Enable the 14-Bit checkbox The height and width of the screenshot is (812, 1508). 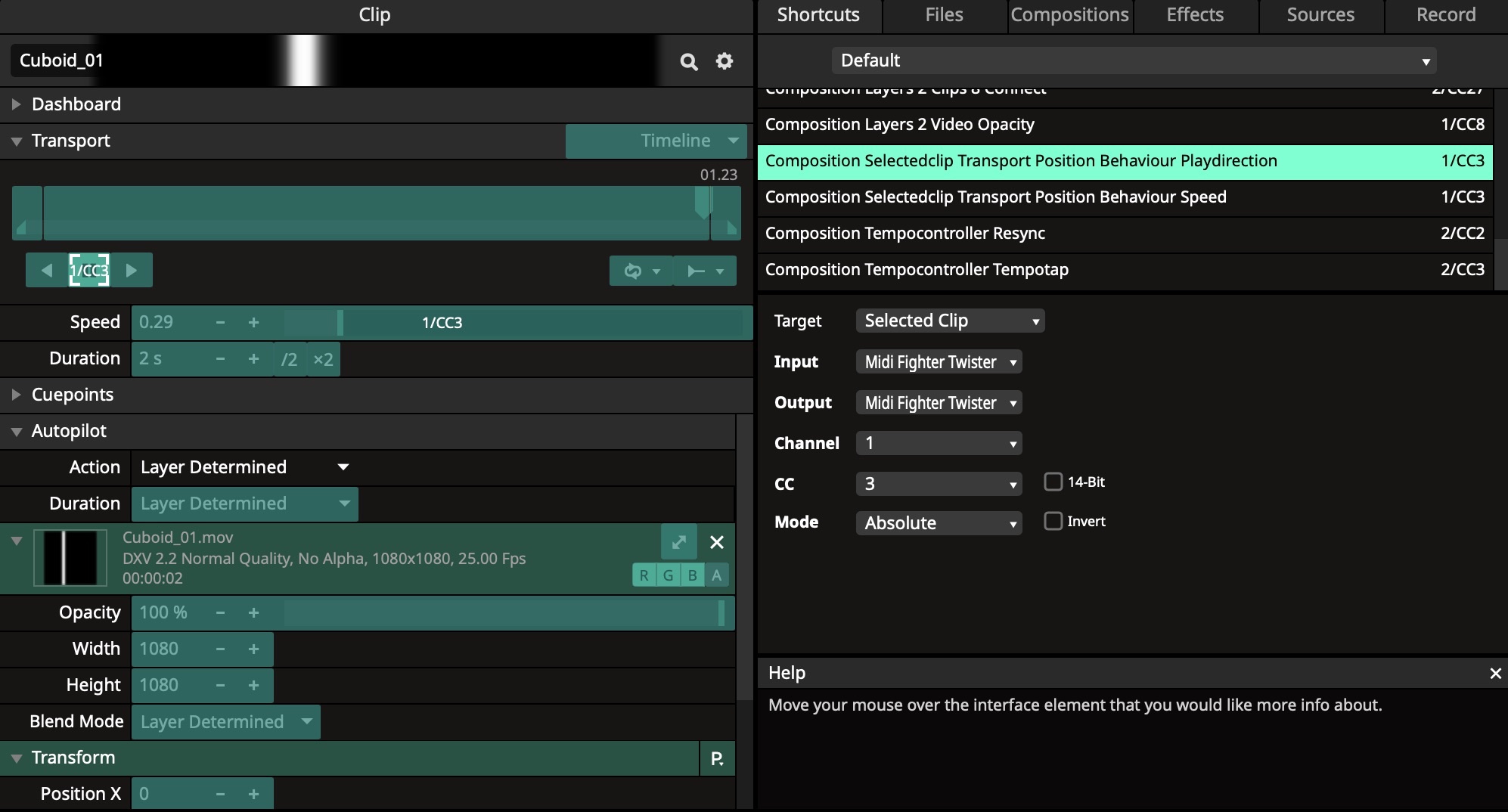click(1053, 482)
